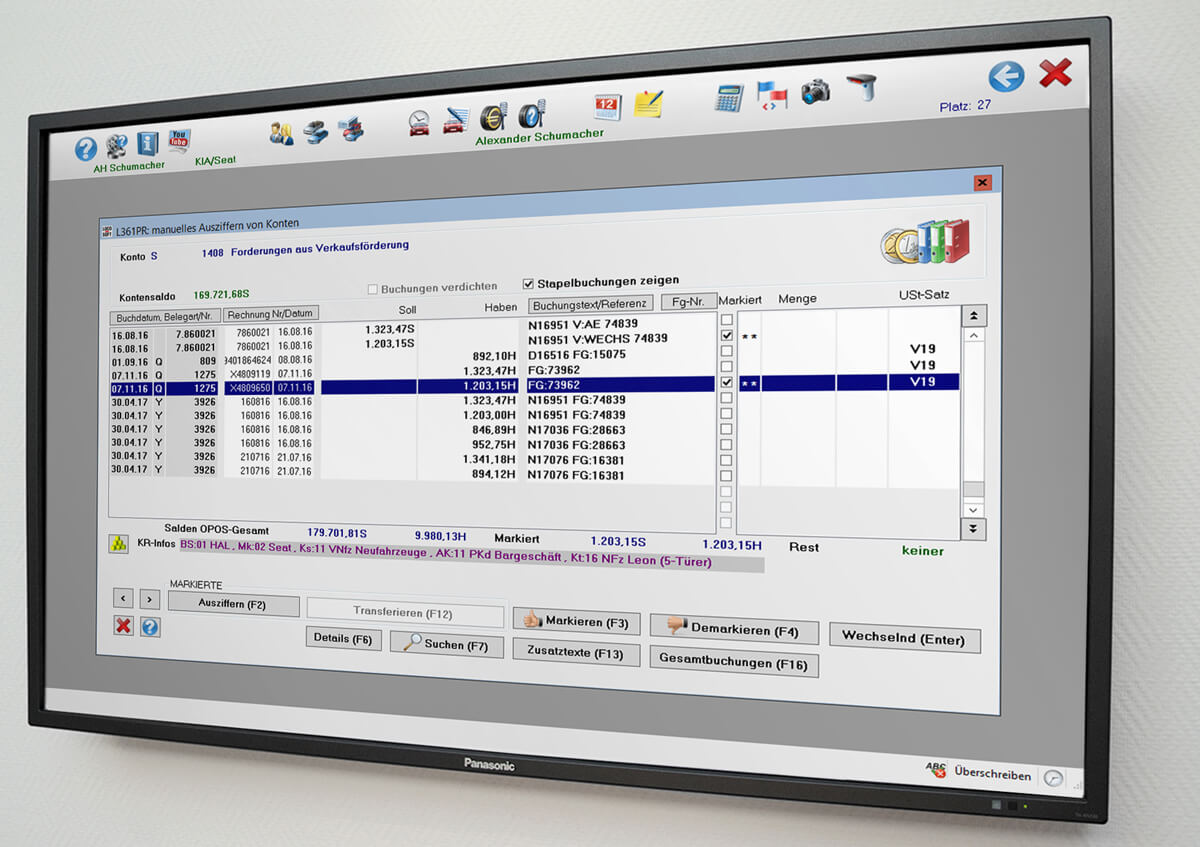Screen dimensions: 1200x847
Task: Click the yellow KR-Infos pyramid icon
Action: click(x=118, y=544)
